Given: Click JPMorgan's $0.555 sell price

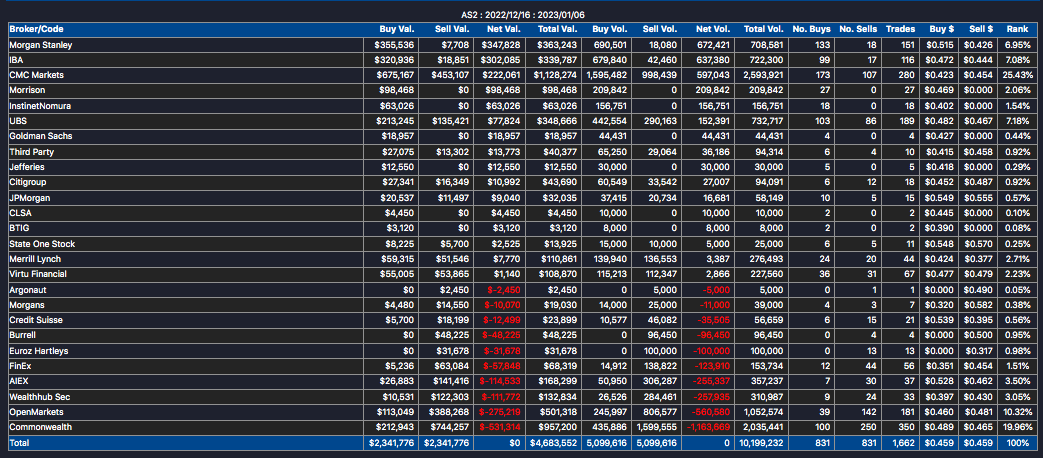Looking at the screenshot, I should click(x=980, y=197).
